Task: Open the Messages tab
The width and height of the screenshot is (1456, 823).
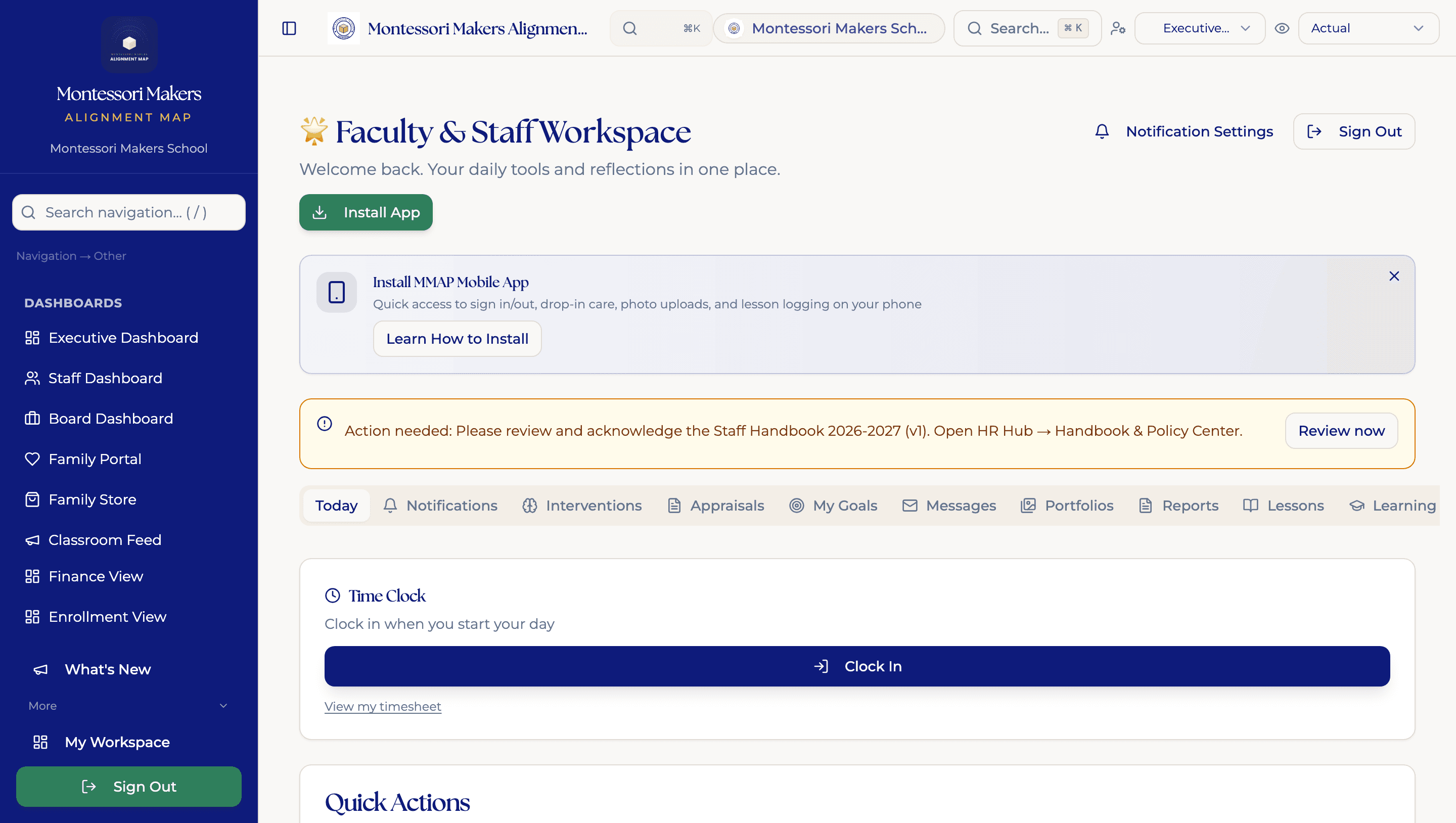Action: pos(949,506)
